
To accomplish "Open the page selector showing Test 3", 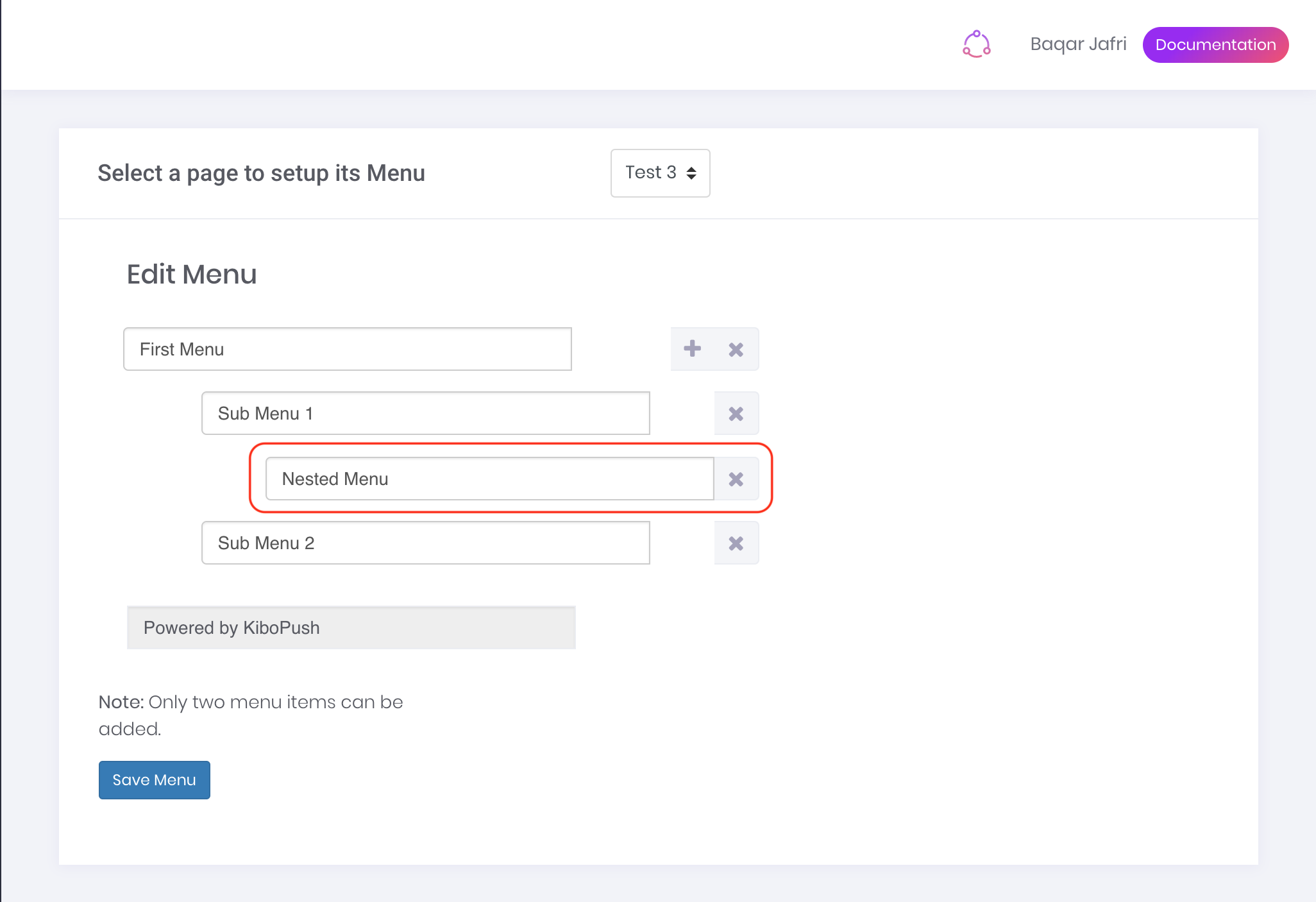I will pos(660,173).
